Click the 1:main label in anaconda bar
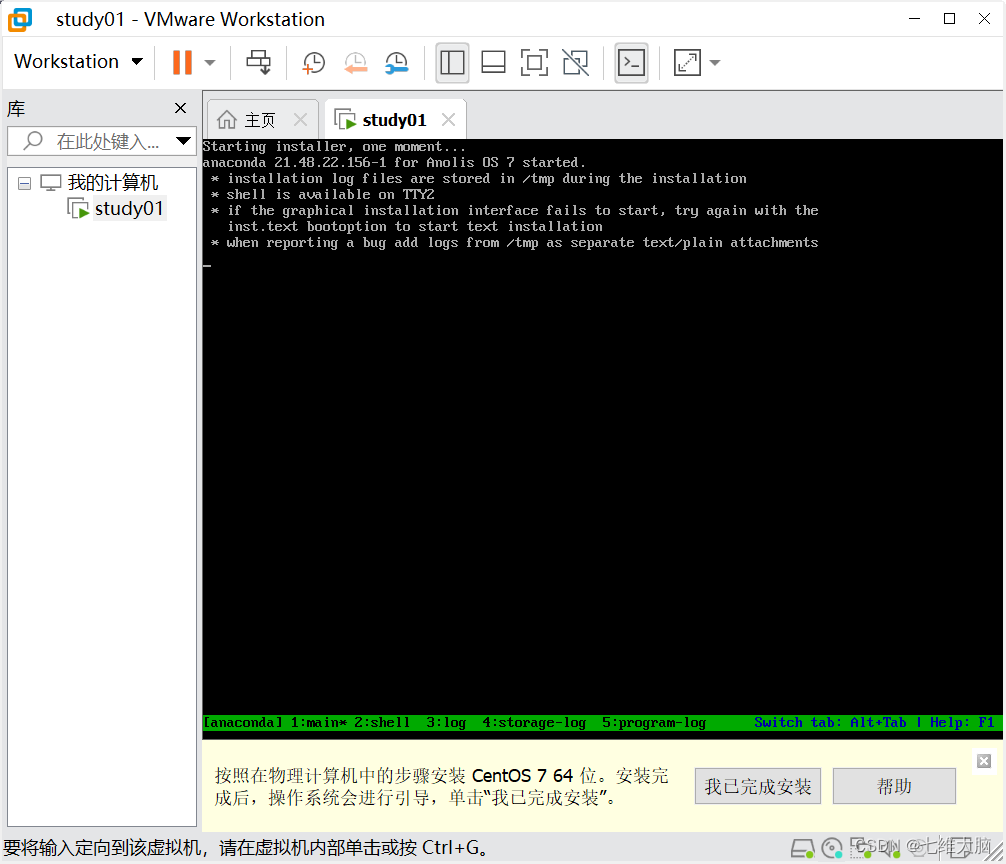The height and width of the screenshot is (864, 1006). tap(318, 722)
